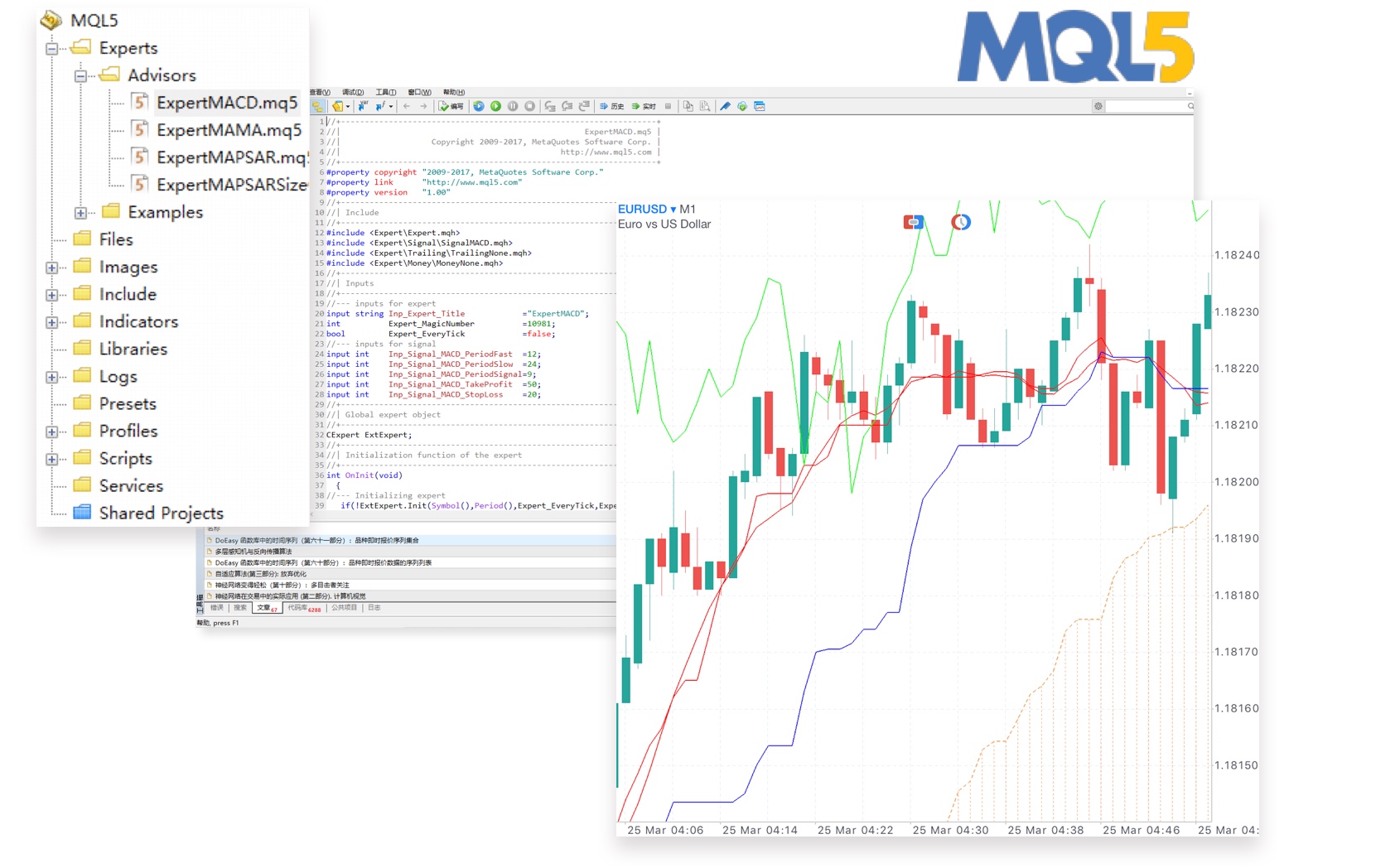Image resolution: width=1400 pixels, height=868 pixels.
Task: Click the New file toolbar icon
Action: pyautogui.click(x=337, y=106)
